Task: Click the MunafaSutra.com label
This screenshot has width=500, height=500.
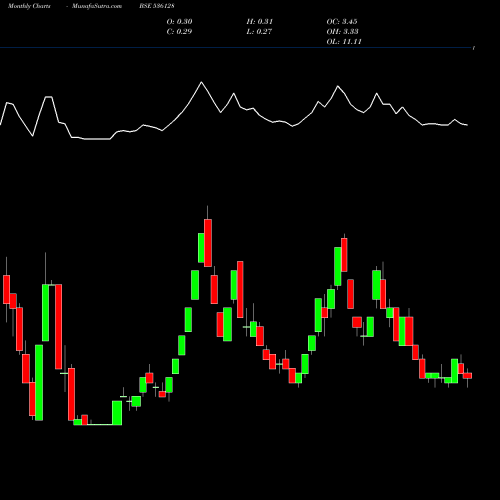Action: [x=97, y=6]
